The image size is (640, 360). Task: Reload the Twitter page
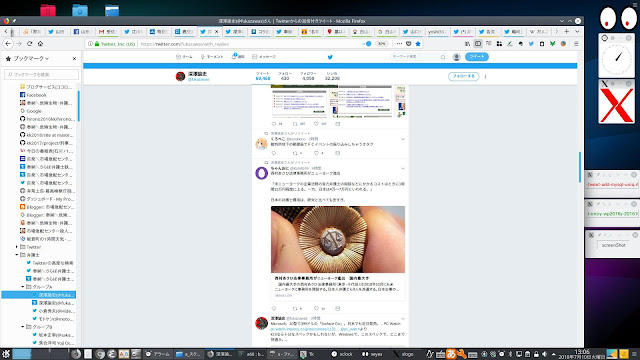(29, 44)
